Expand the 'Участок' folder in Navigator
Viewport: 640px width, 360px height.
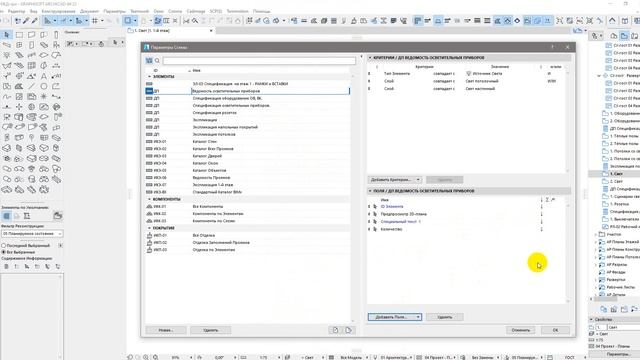(596, 234)
